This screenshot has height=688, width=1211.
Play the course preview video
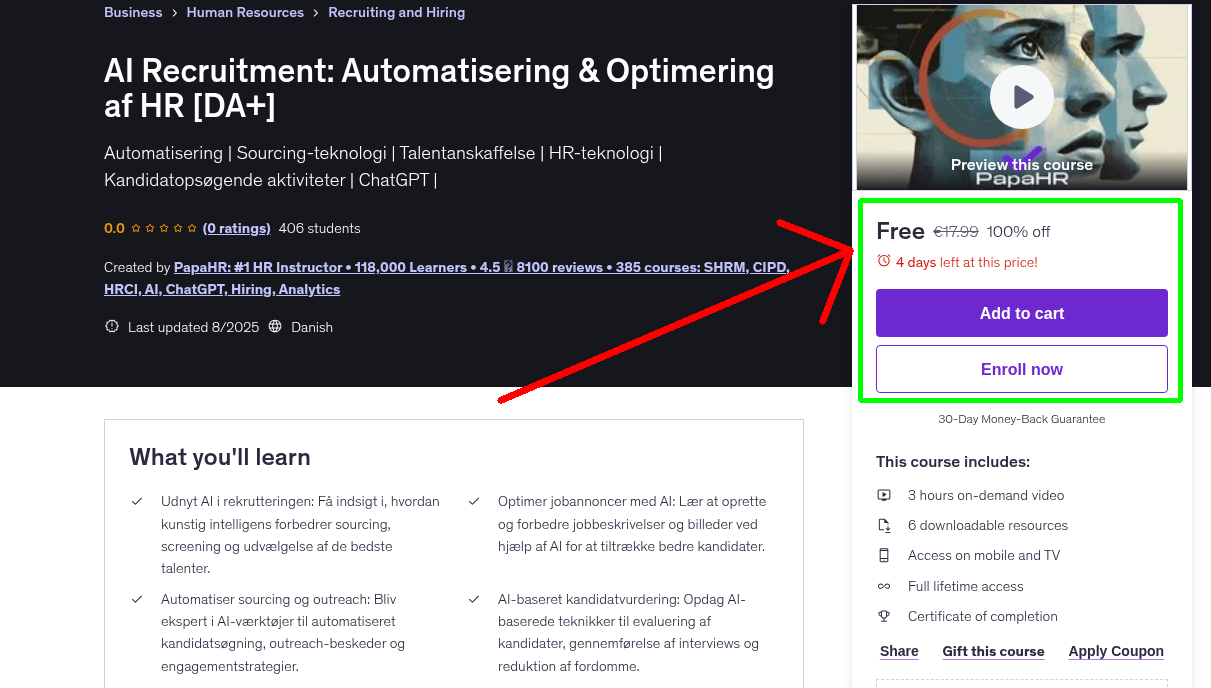click(x=1021, y=96)
